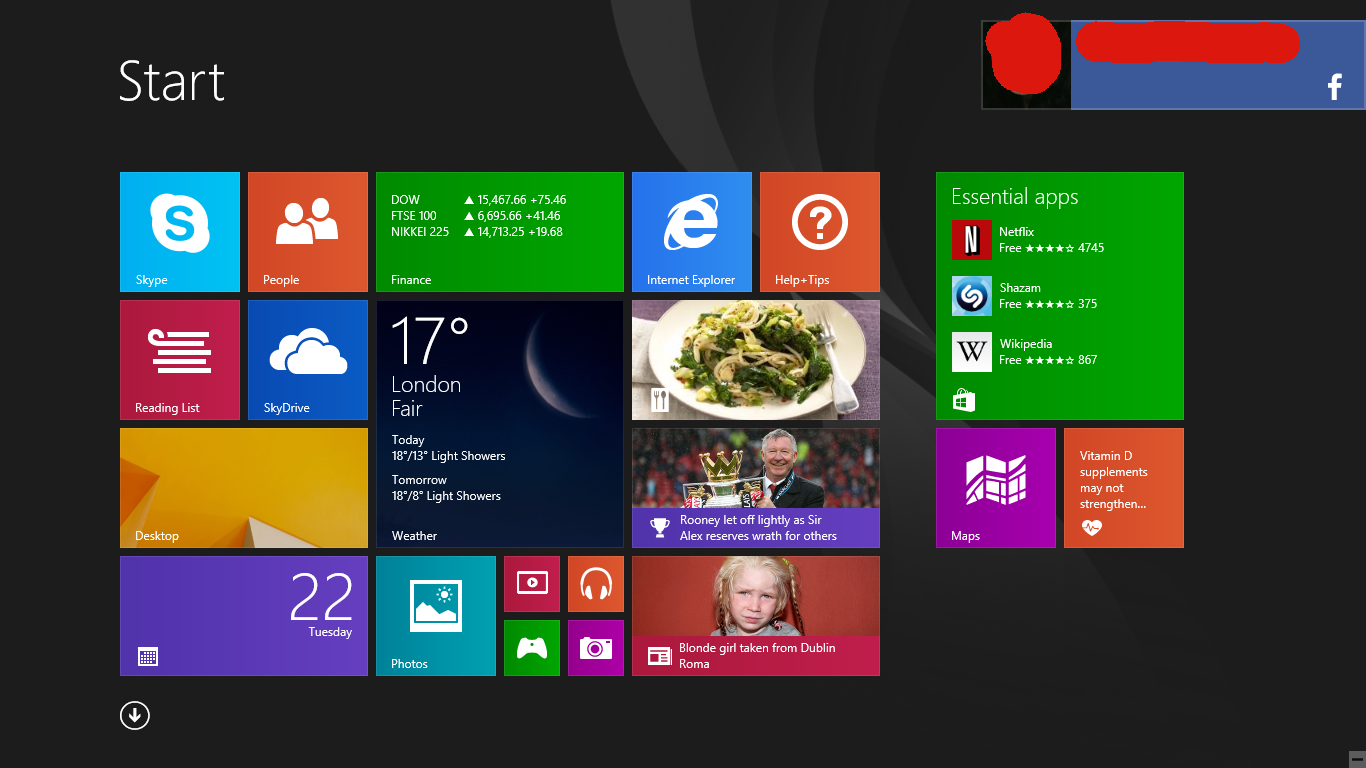Click the heart icon on Health tile

pyautogui.click(x=1091, y=528)
